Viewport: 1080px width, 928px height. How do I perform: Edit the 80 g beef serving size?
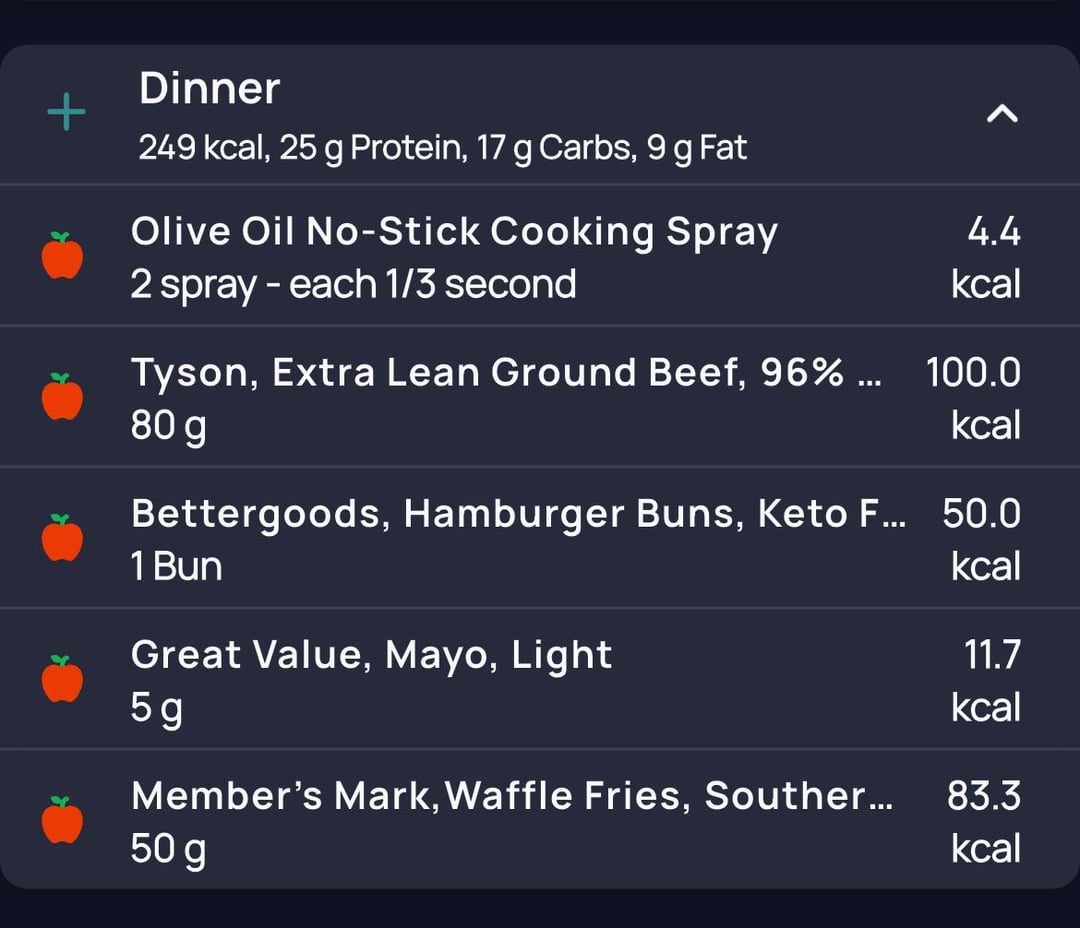point(168,427)
